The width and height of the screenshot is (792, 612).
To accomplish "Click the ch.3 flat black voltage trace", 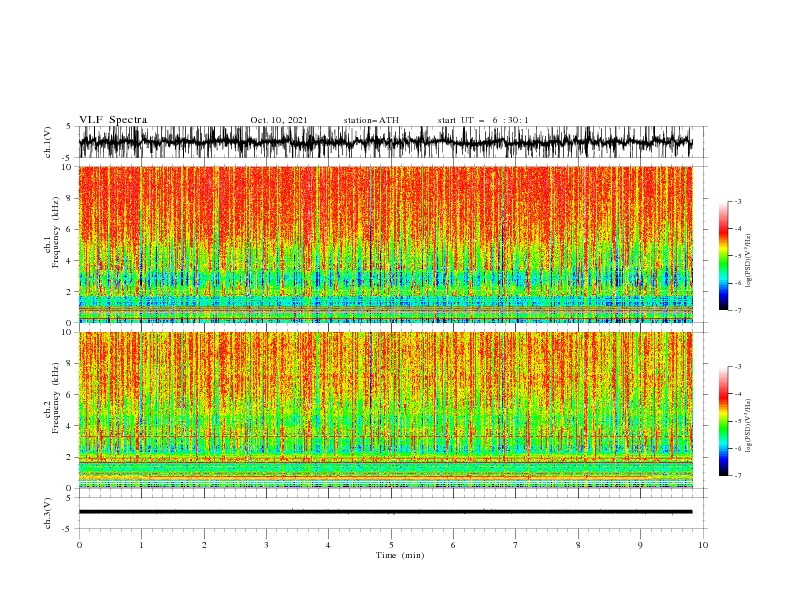I will tap(385, 512).
